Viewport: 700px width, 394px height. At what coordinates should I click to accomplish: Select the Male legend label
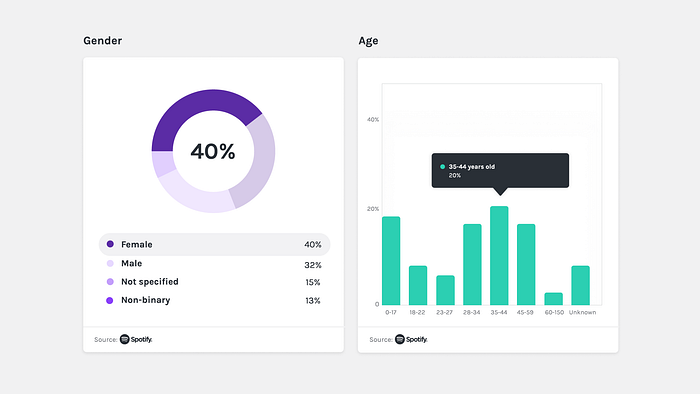tap(132, 263)
